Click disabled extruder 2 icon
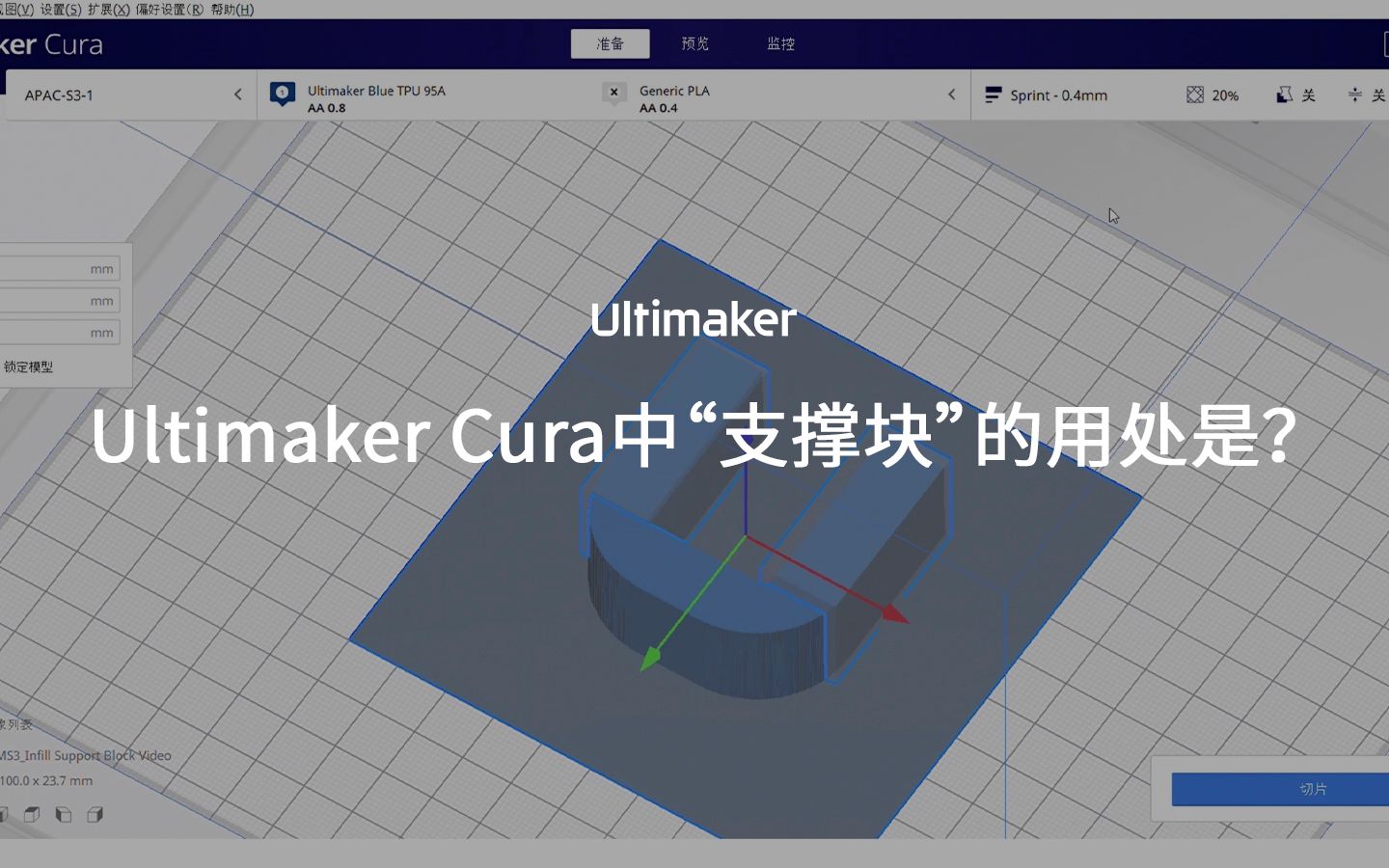The image size is (1389, 868). 613,94
